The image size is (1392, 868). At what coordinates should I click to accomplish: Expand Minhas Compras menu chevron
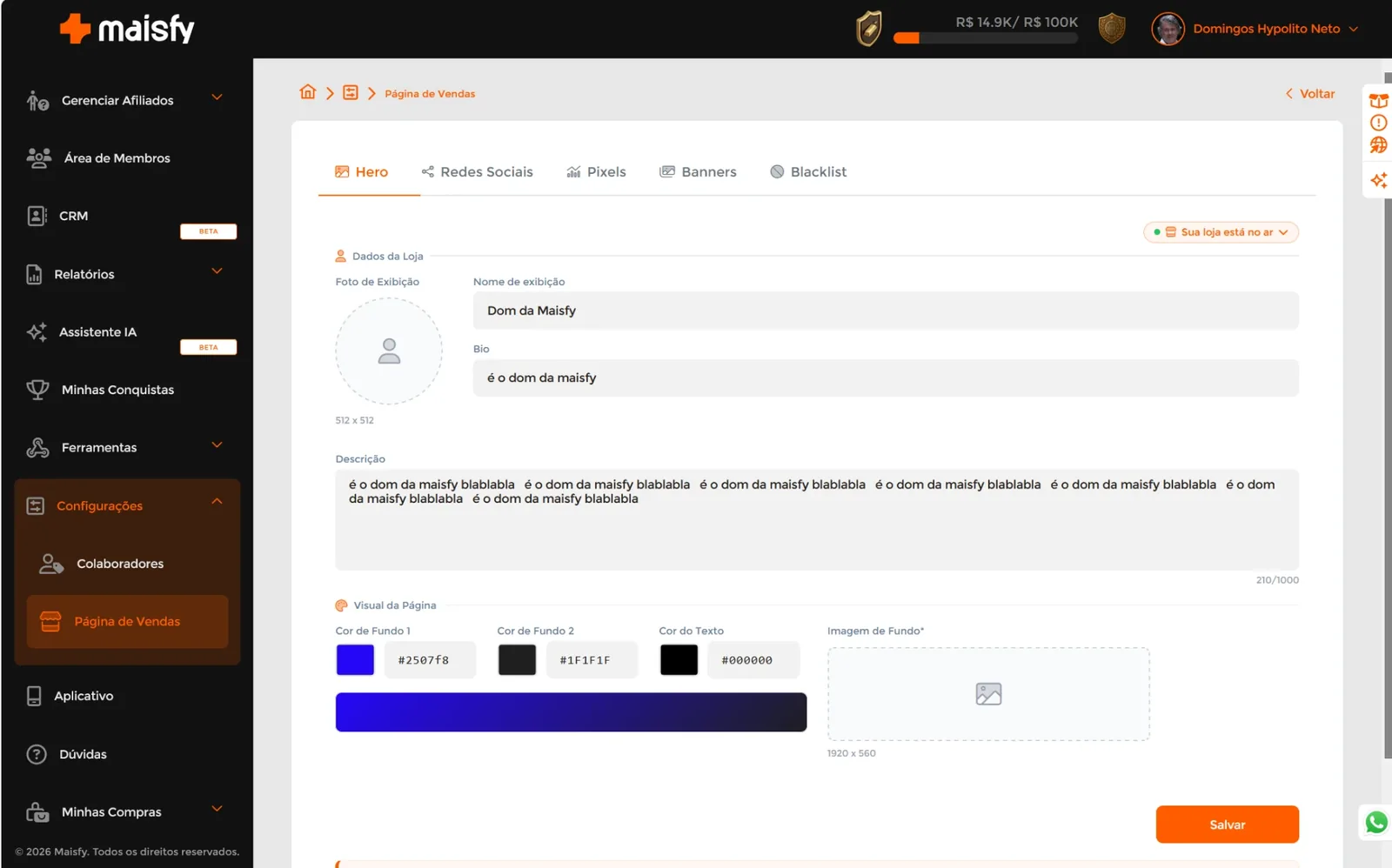(217, 809)
